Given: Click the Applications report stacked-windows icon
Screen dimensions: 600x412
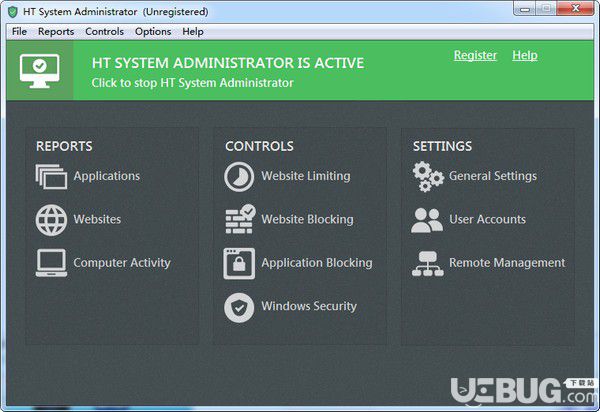Looking at the screenshot, I should click(x=51, y=177).
